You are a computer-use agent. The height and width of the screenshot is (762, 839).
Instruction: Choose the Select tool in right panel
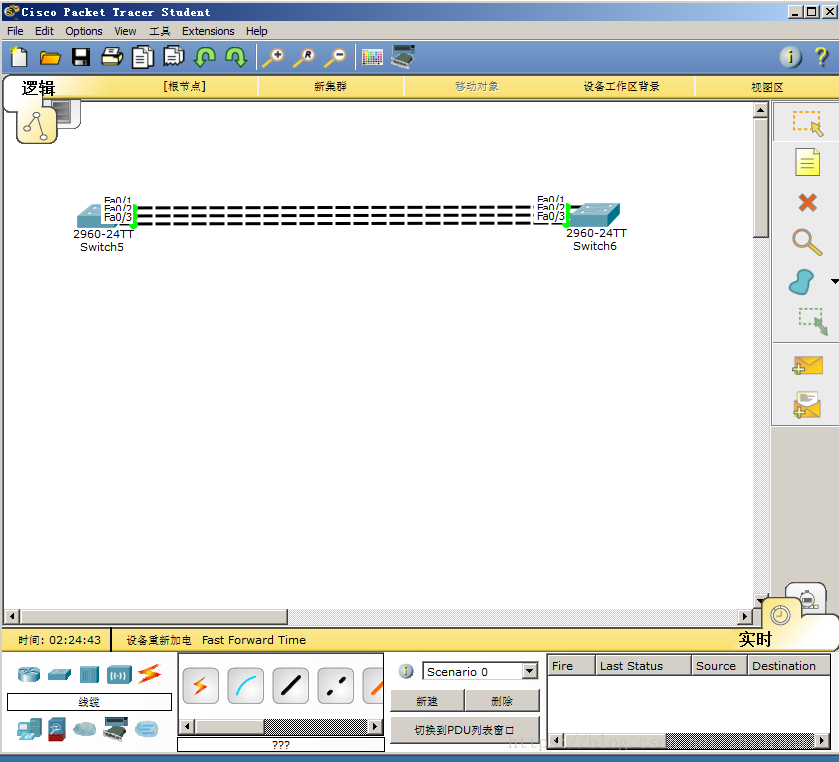pyautogui.click(x=807, y=123)
